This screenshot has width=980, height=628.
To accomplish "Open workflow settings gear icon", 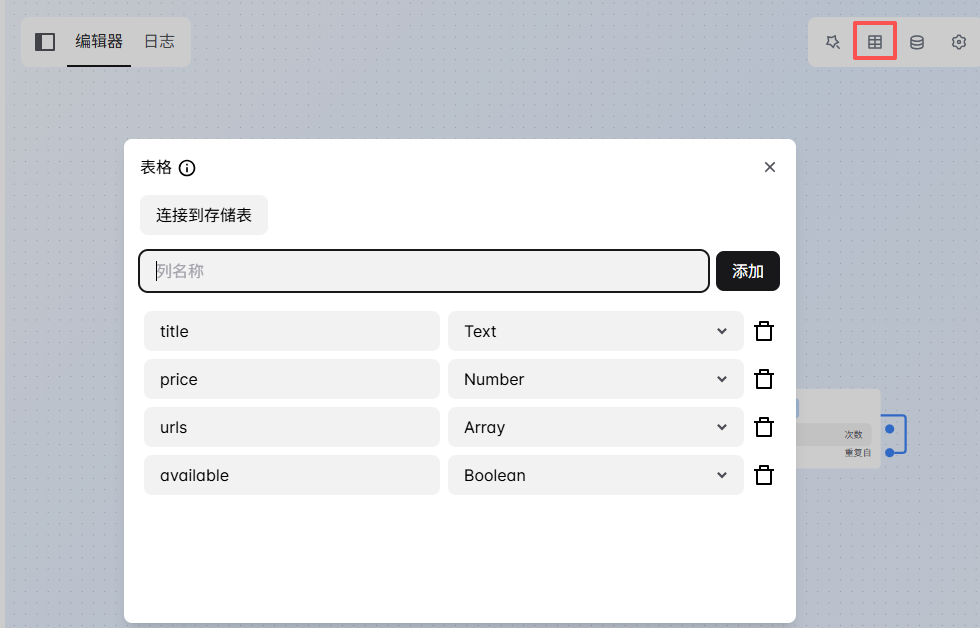I will (x=958, y=42).
